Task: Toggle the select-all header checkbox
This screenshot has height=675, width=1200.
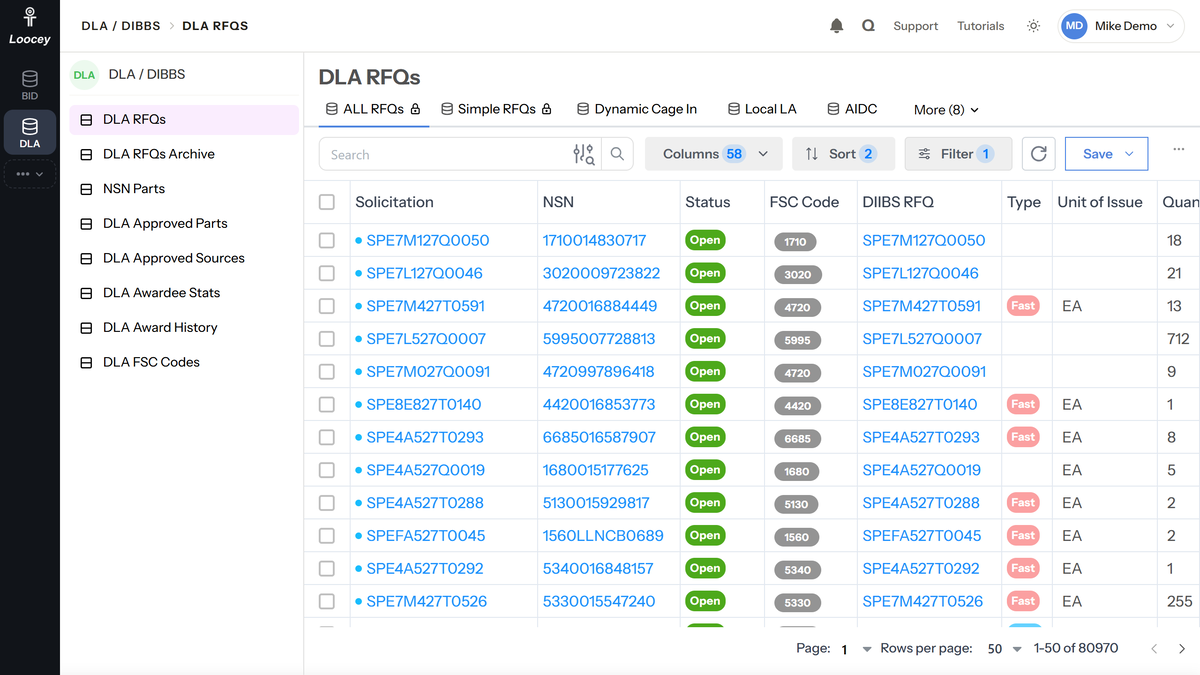Action: coord(327,202)
